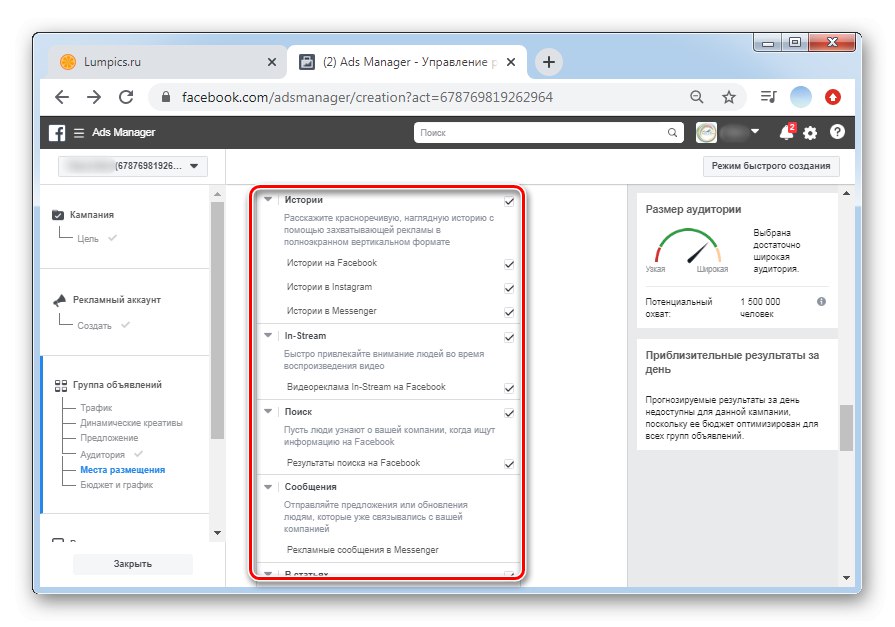Click the site lock icon
This screenshot has width=895, height=627.
[x=166, y=97]
